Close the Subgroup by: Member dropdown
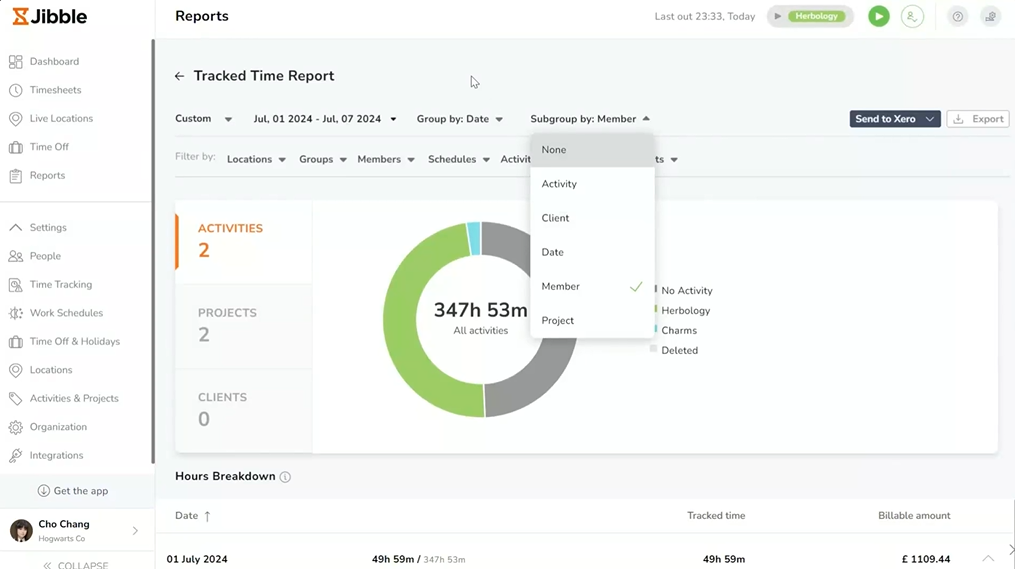Image resolution: width=1015 pixels, height=569 pixels. [590, 119]
